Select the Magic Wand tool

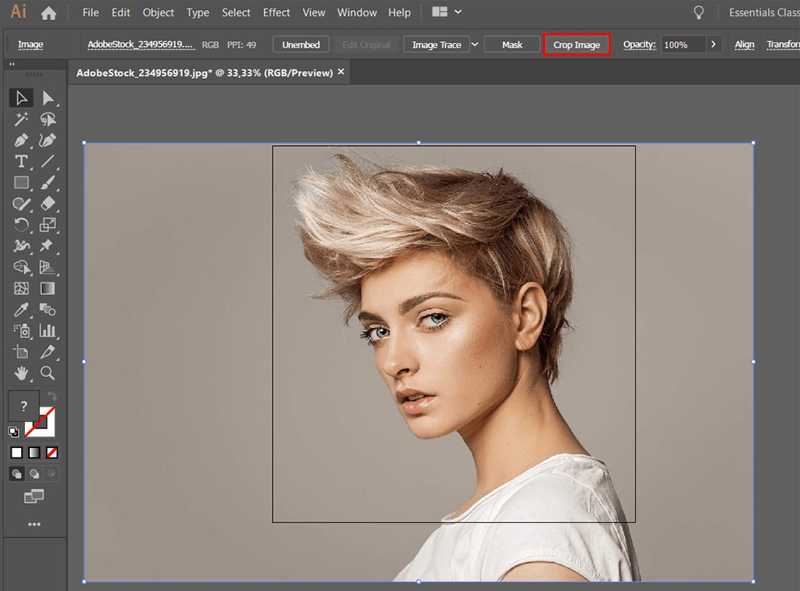coord(22,119)
